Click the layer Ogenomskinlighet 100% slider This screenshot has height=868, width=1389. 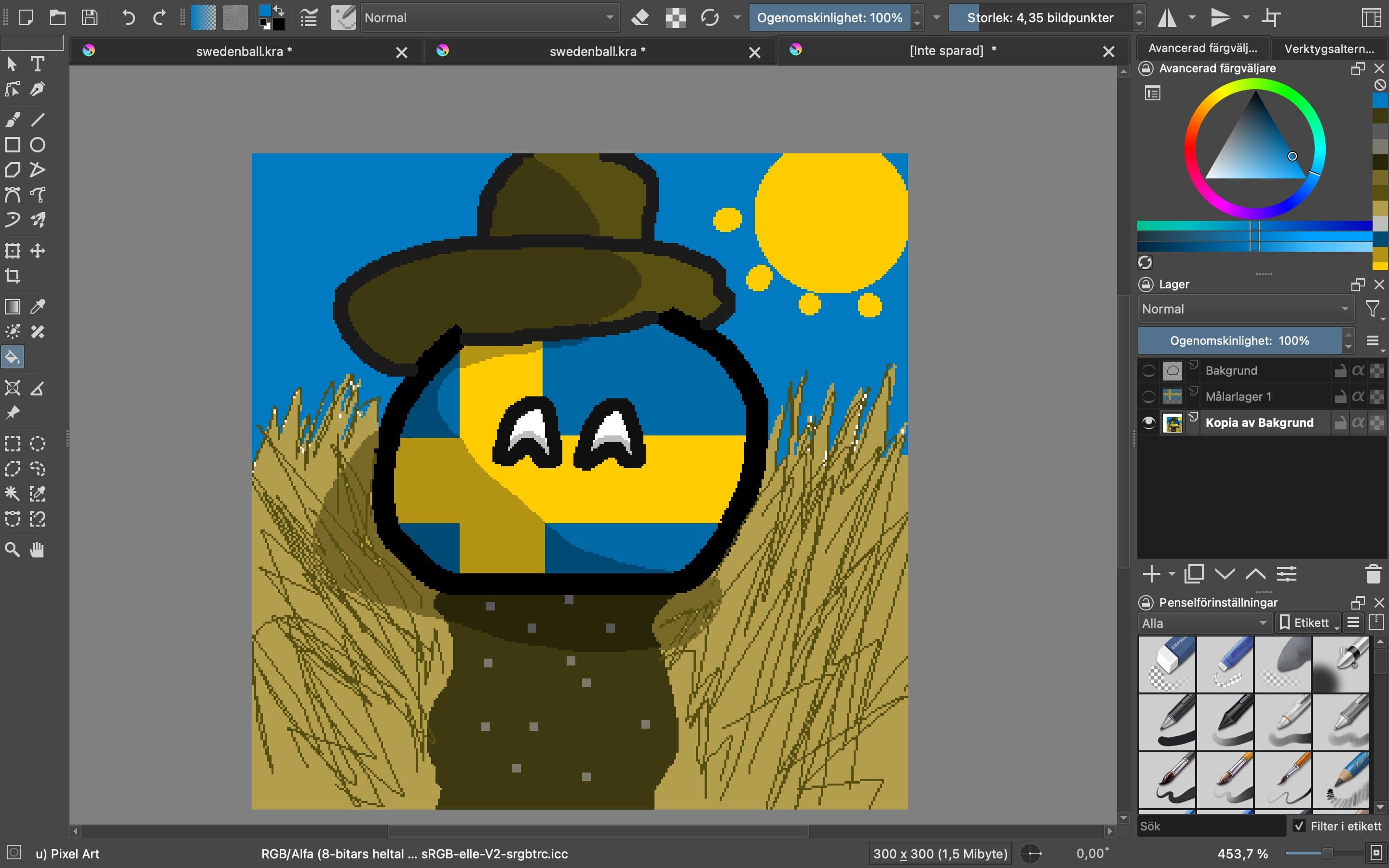[1239, 340]
